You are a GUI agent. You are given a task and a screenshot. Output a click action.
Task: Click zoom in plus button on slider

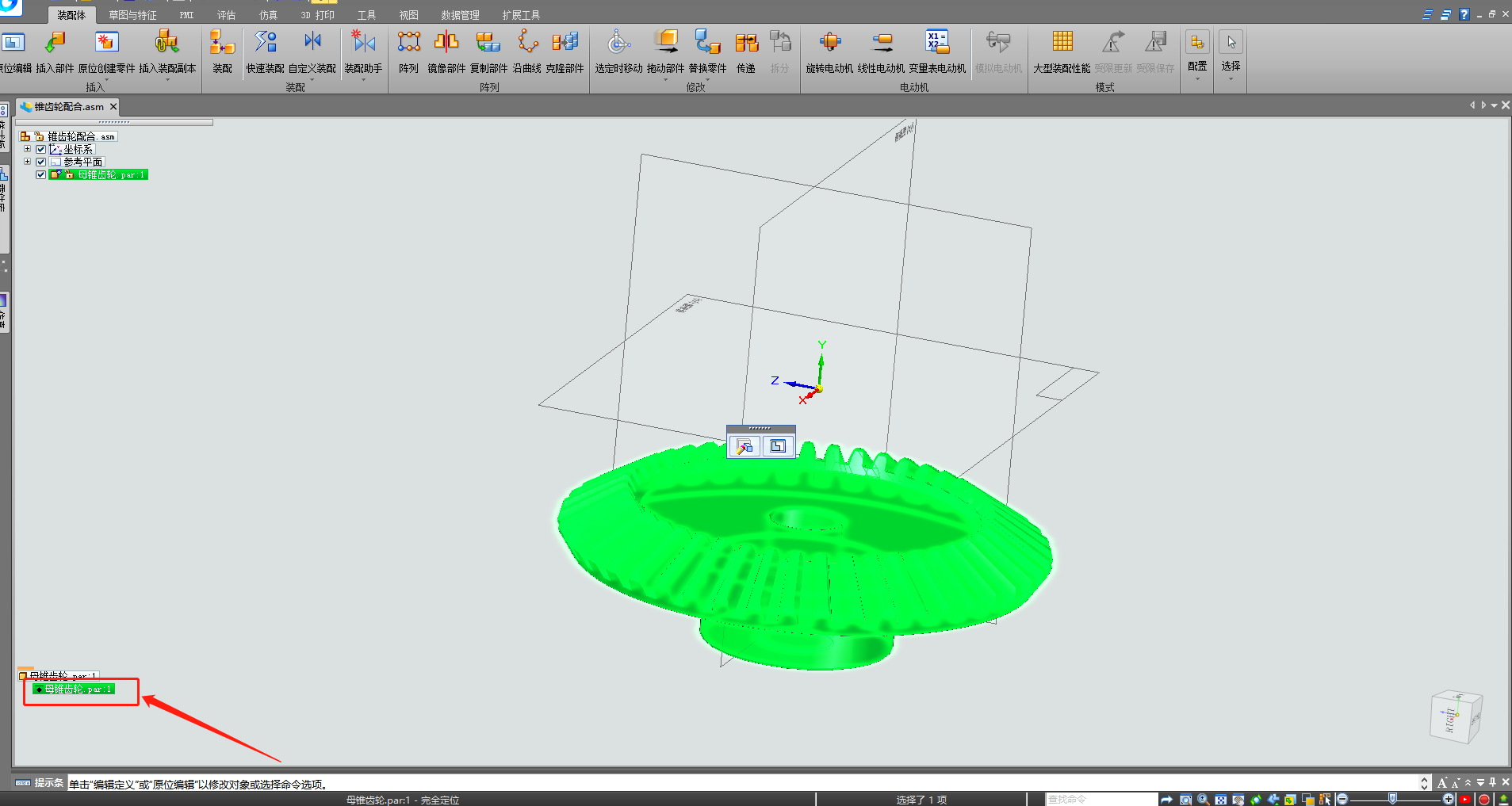click(x=1449, y=800)
